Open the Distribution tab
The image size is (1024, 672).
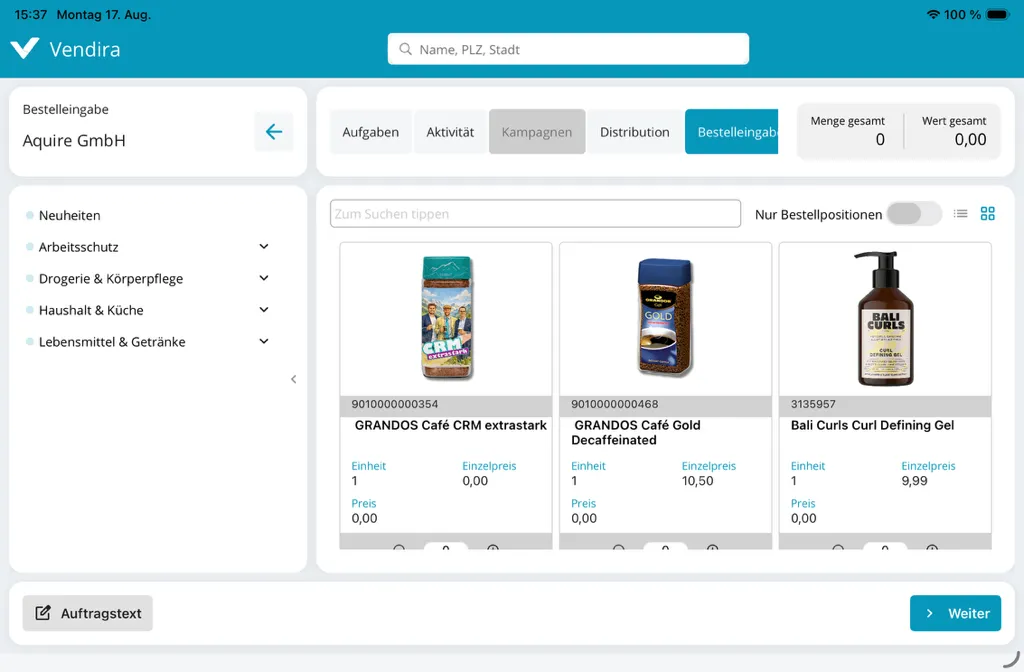[635, 132]
